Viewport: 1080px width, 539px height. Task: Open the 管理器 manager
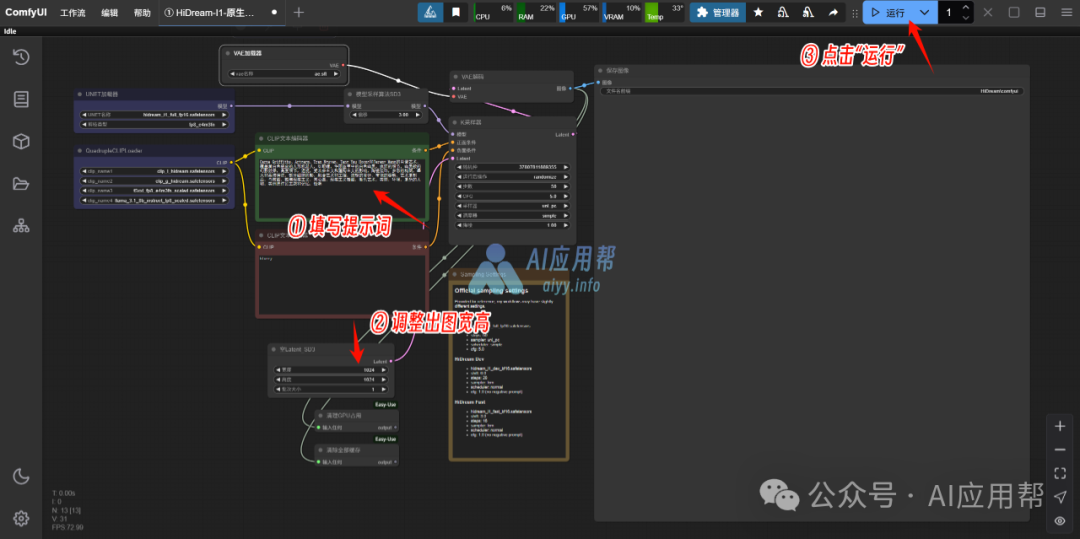pyautogui.click(x=718, y=12)
